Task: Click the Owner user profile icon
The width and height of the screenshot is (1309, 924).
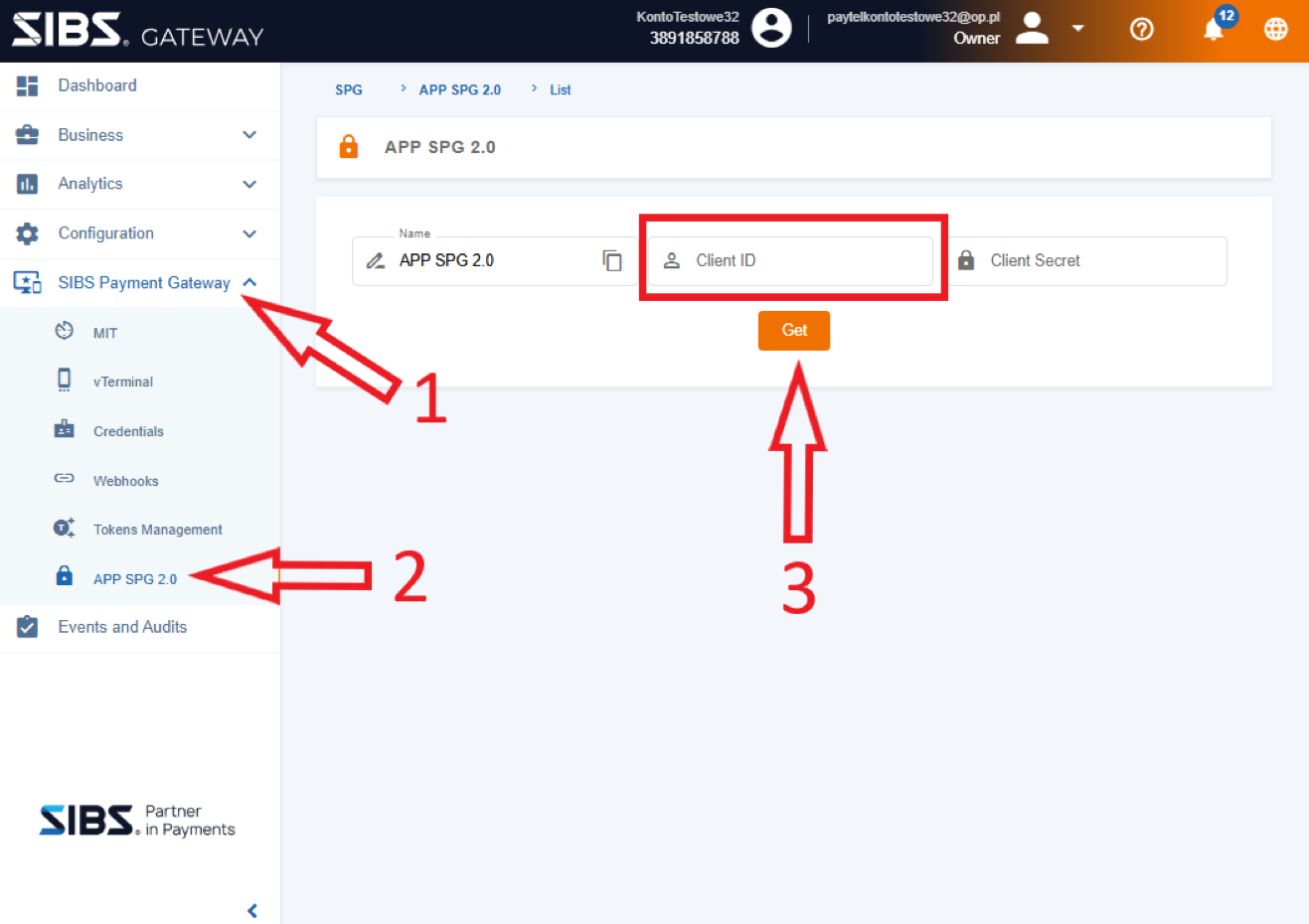Action: click(1033, 28)
